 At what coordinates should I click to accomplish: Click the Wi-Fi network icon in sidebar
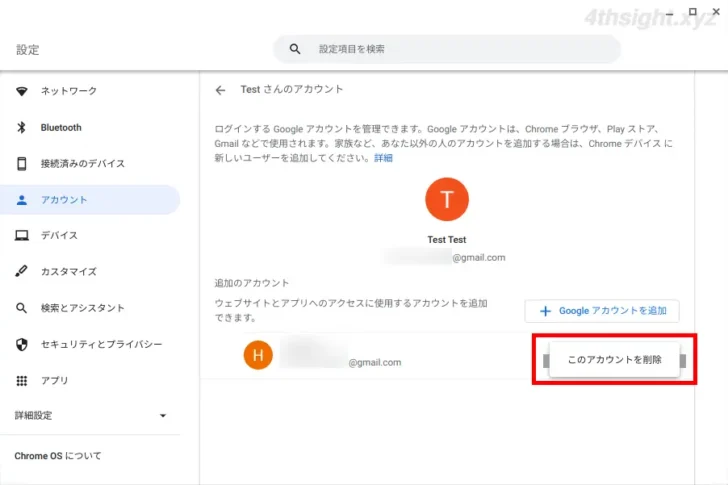tap(21, 91)
